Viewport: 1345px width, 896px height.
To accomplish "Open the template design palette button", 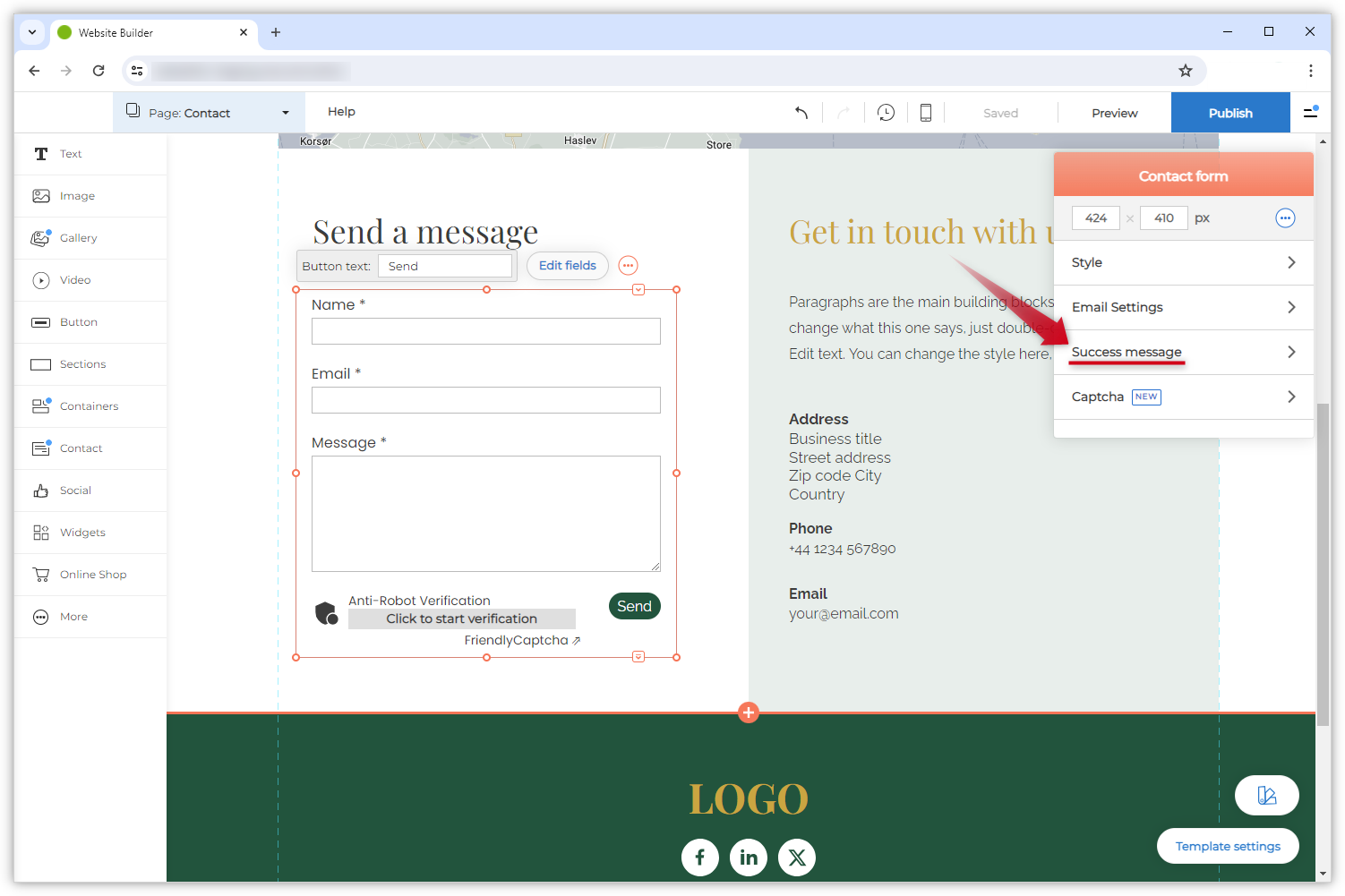I will 1266,796.
